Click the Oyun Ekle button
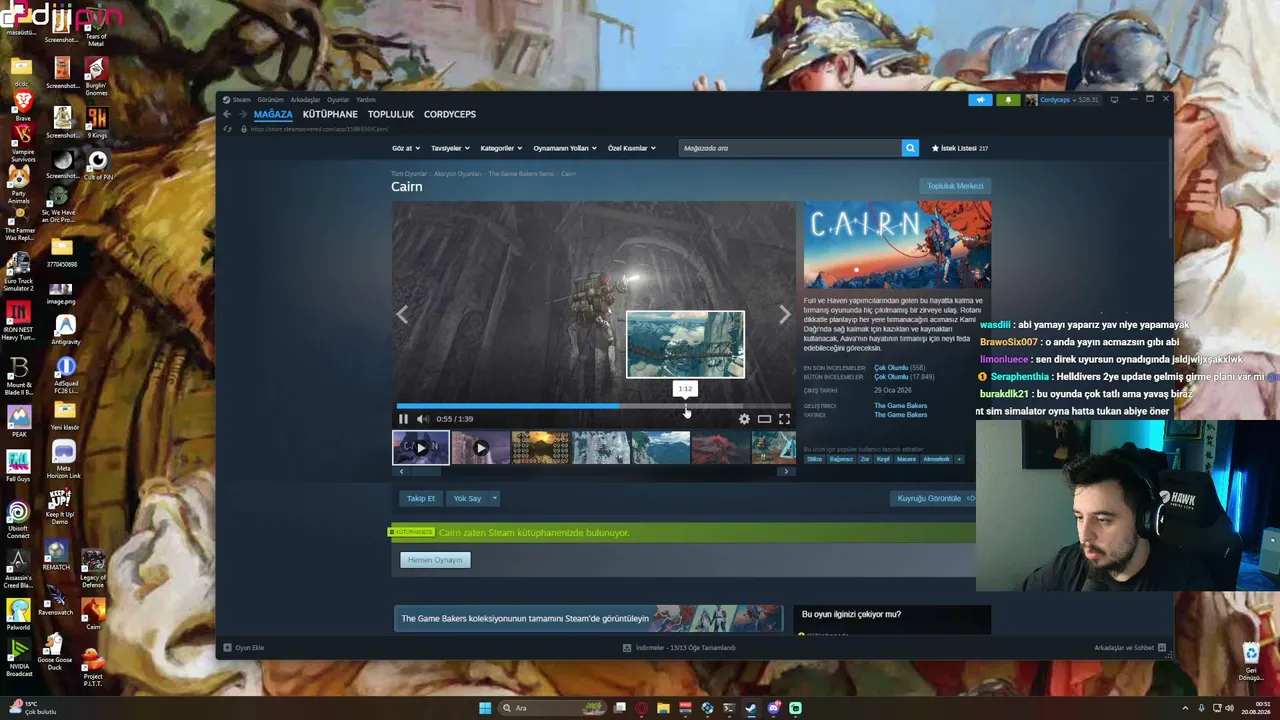 tap(243, 648)
